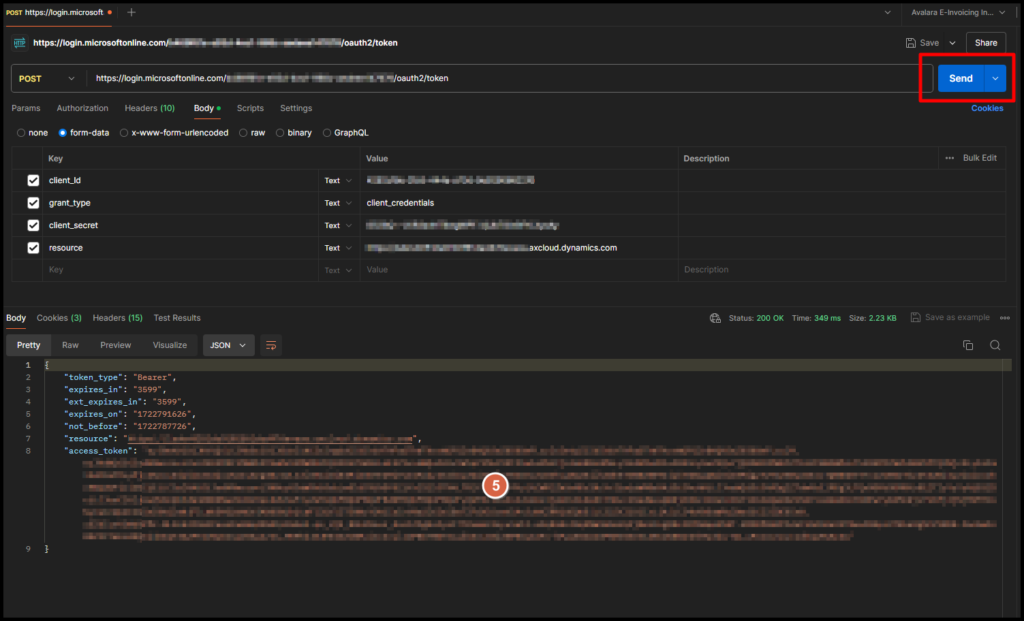Toggle line wrapping in the response
1024x621 pixels.
click(270, 344)
